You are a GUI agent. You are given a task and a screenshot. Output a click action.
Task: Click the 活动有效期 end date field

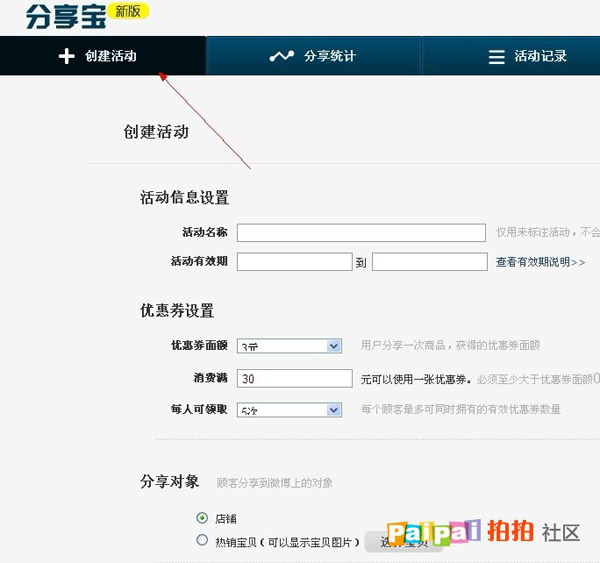tap(429, 262)
